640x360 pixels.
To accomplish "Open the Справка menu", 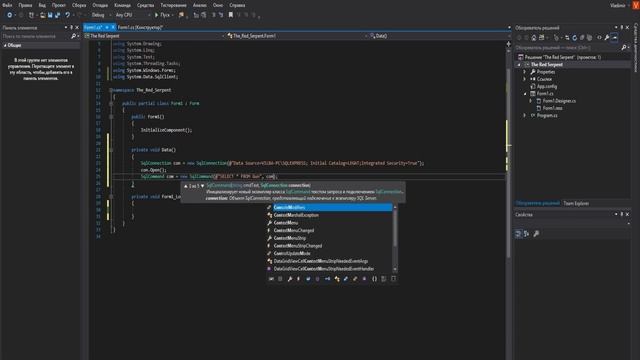I will [x=237, y=5].
